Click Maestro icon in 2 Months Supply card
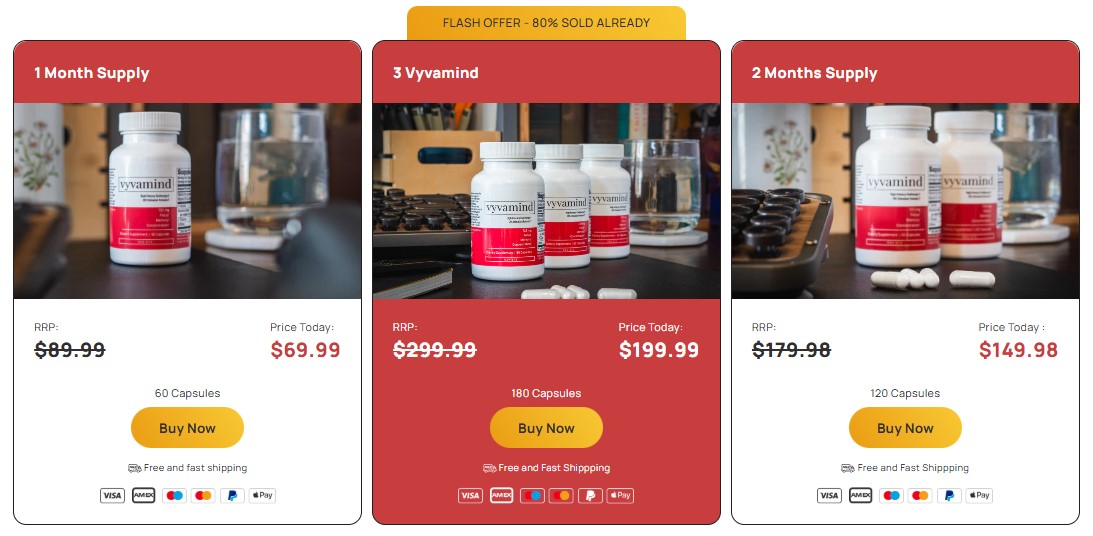Image resolution: width=1093 pixels, height=536 pixels. click(890, 496)
